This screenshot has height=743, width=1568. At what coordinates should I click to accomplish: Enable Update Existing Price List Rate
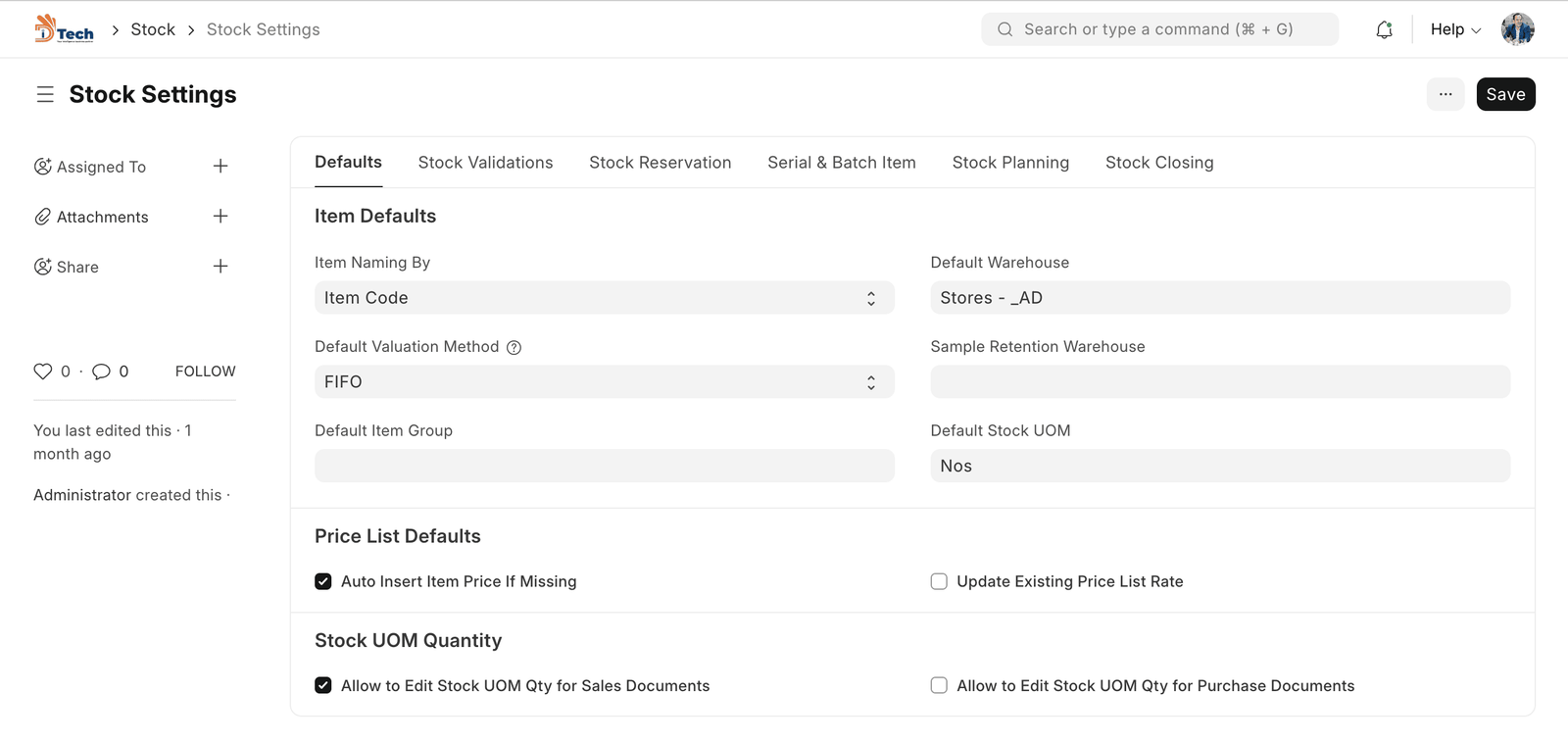click(x=939, y=581)
